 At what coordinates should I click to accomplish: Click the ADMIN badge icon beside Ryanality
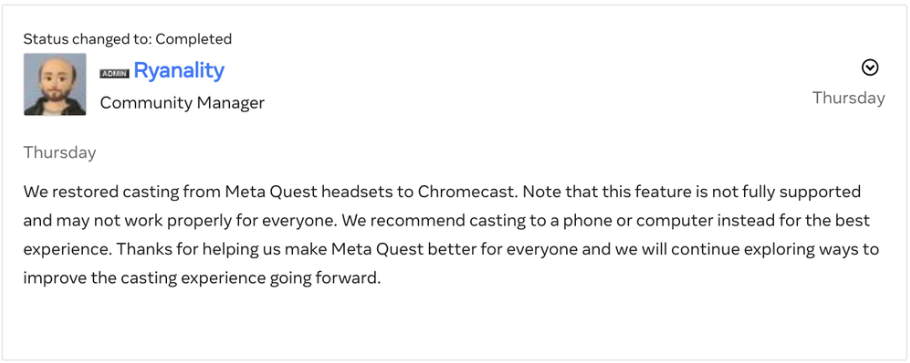[x=114, y=74]
